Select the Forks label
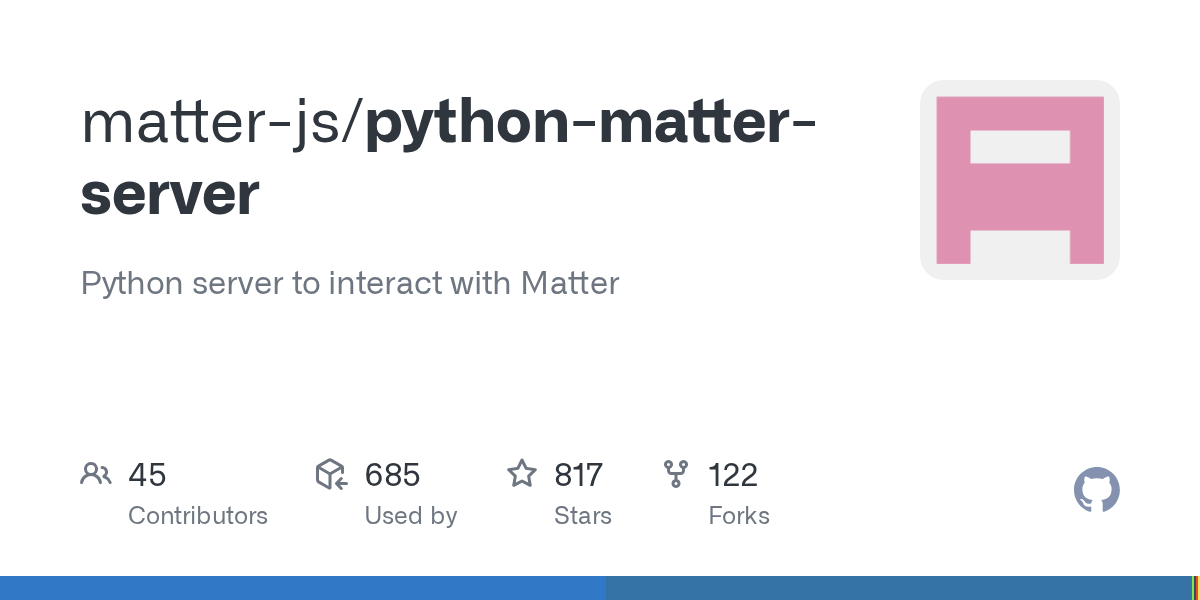The height and width of the screenshot is (600, 1200). (738, 516)
